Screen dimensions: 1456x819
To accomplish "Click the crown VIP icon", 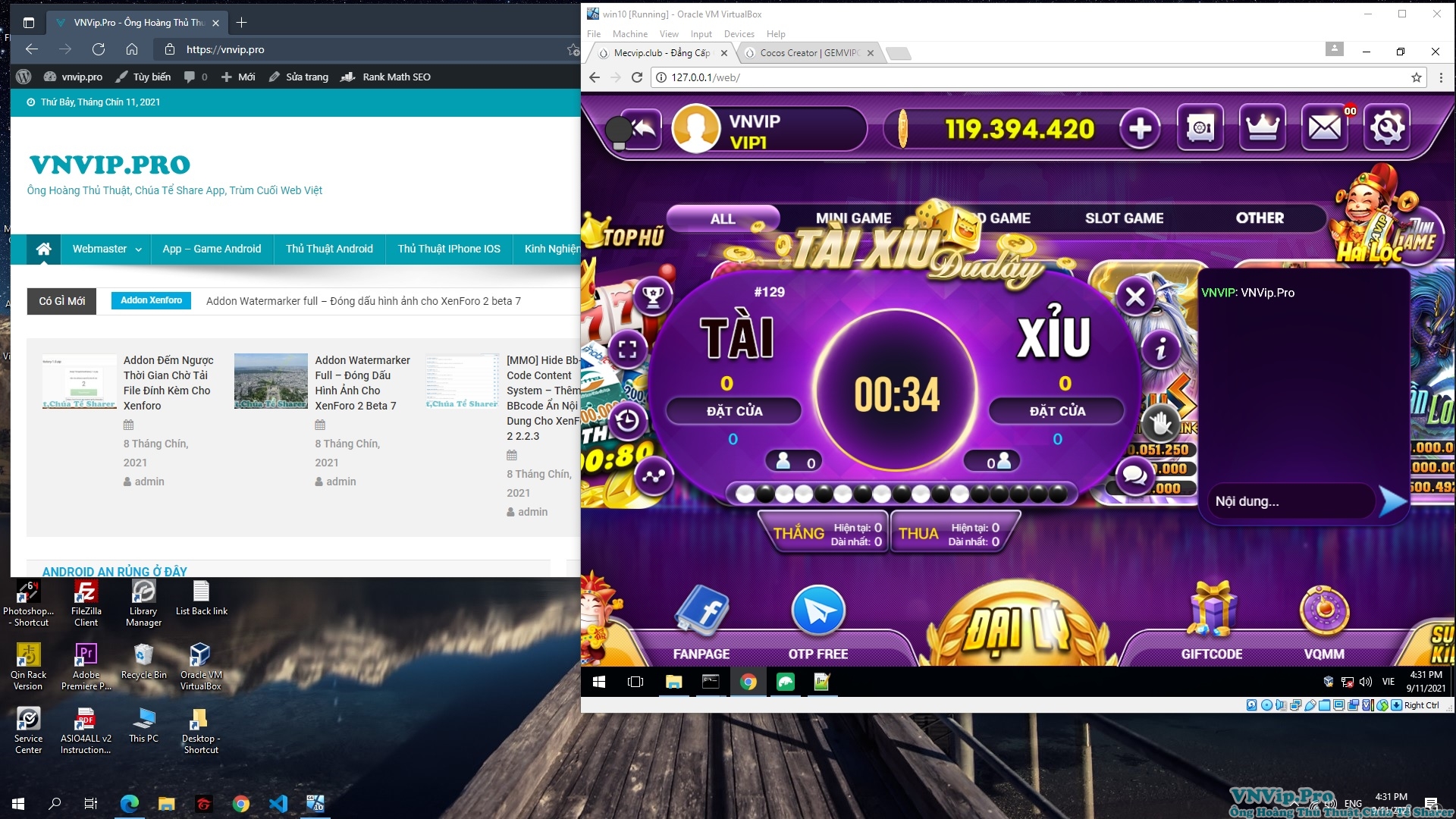I will coord(1262,127).
